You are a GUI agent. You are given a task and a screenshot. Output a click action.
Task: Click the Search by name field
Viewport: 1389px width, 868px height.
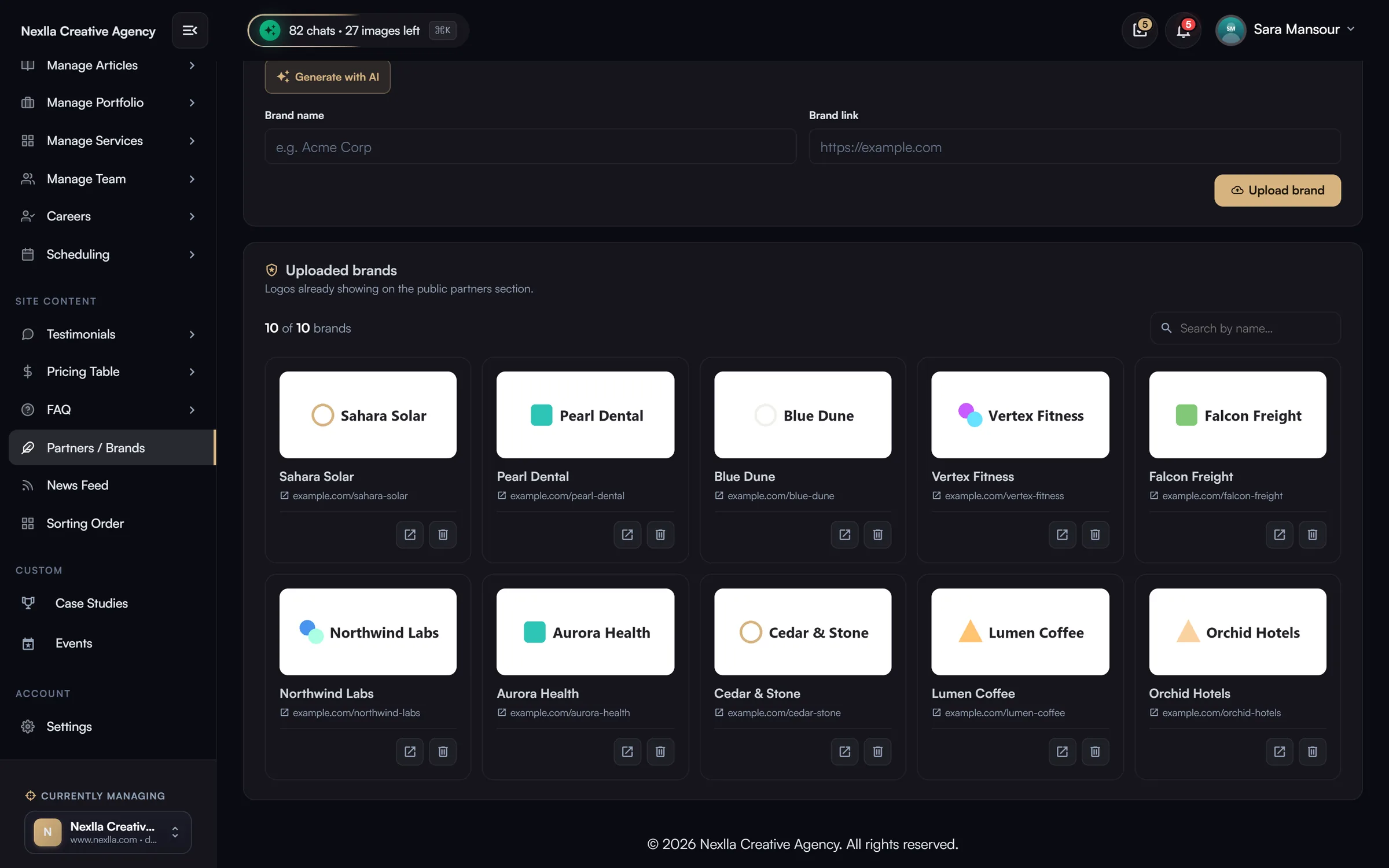1245,328
